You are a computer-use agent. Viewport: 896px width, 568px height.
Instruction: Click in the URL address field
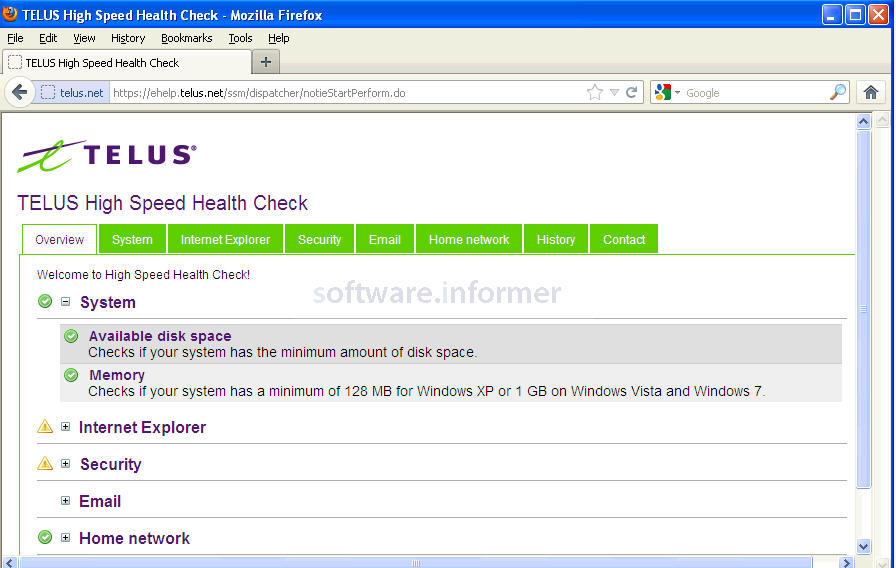(347, 93)
